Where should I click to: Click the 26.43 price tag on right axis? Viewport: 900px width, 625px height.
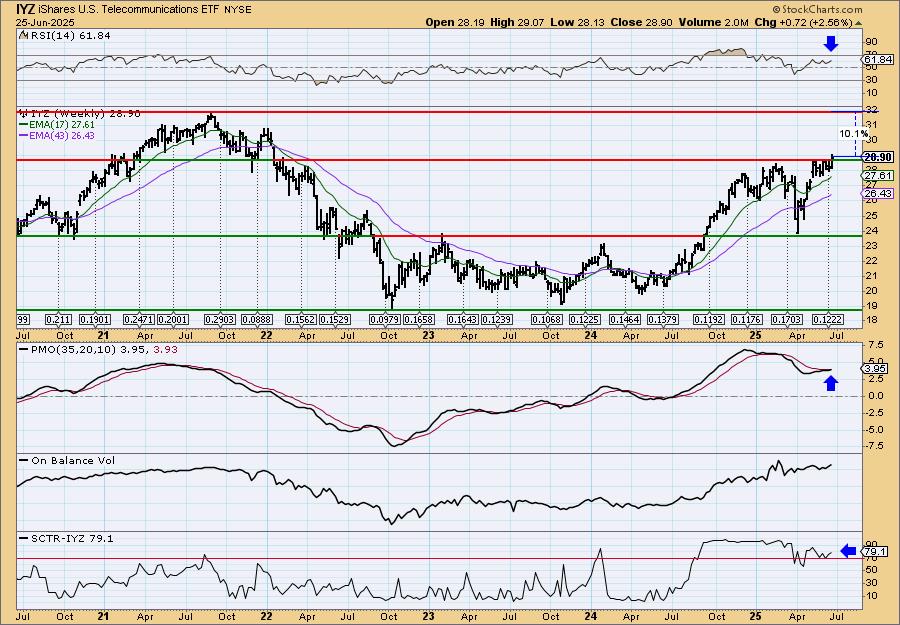pos(878,194)
